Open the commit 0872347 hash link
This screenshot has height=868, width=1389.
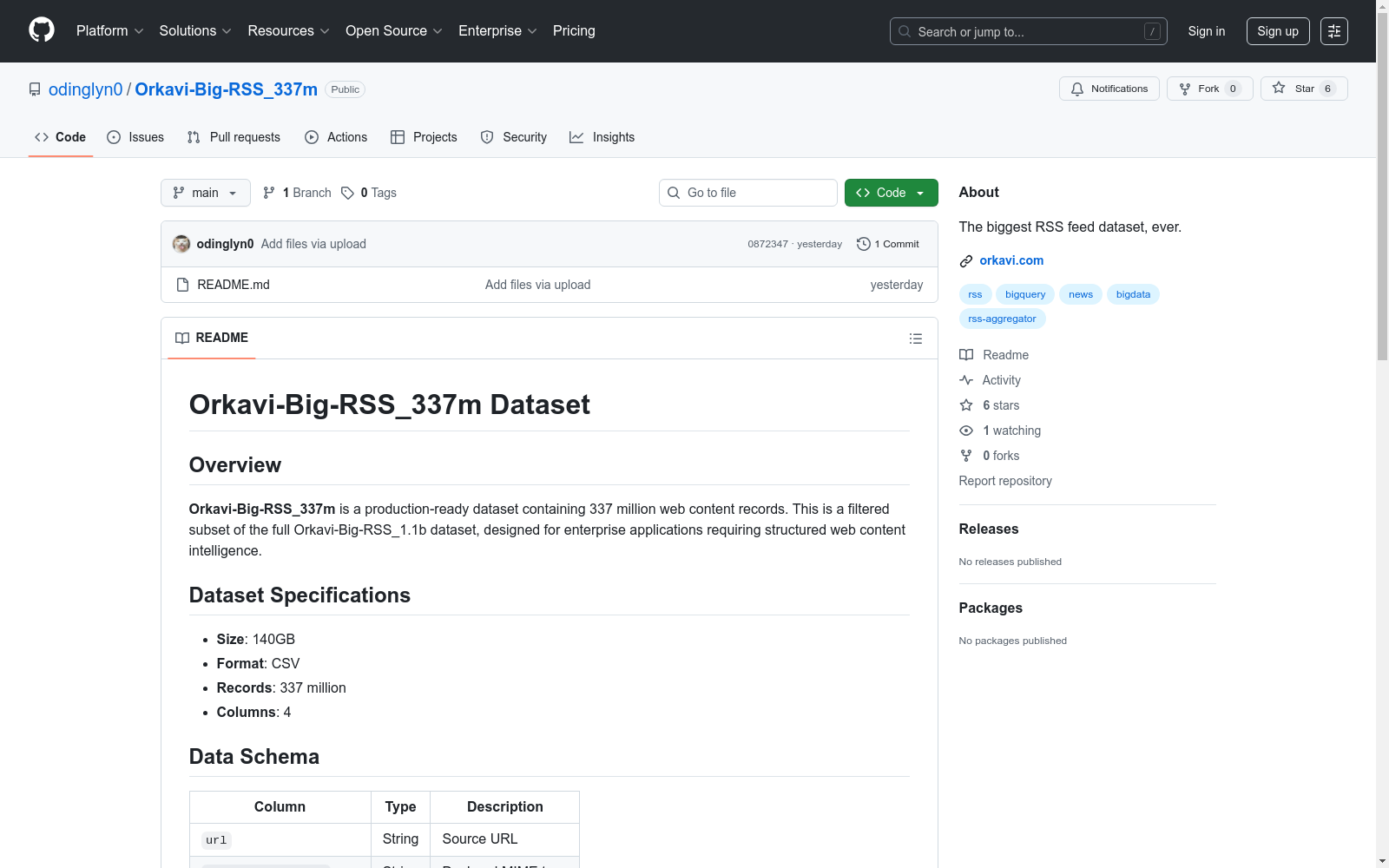point(768,244)
